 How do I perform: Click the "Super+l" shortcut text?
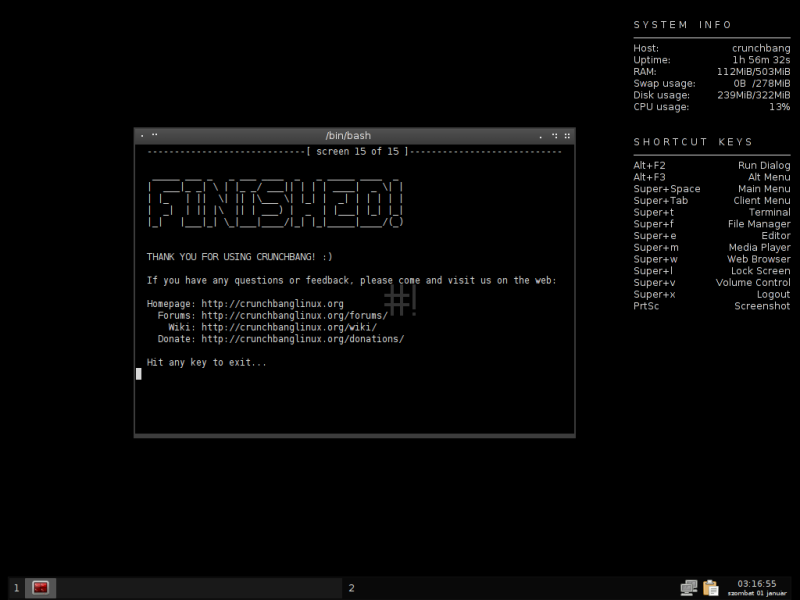653,271
